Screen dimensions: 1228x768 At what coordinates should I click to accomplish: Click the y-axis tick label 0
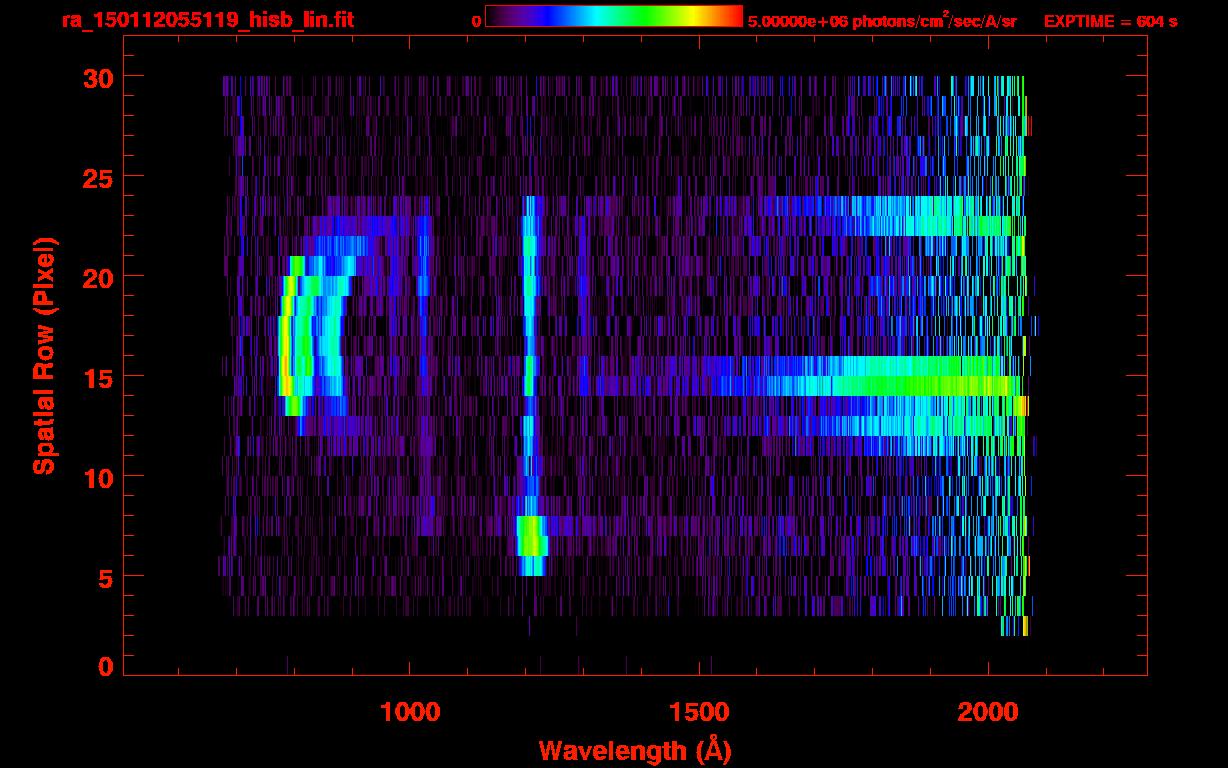pyautogui.click(x=106, y=666)
